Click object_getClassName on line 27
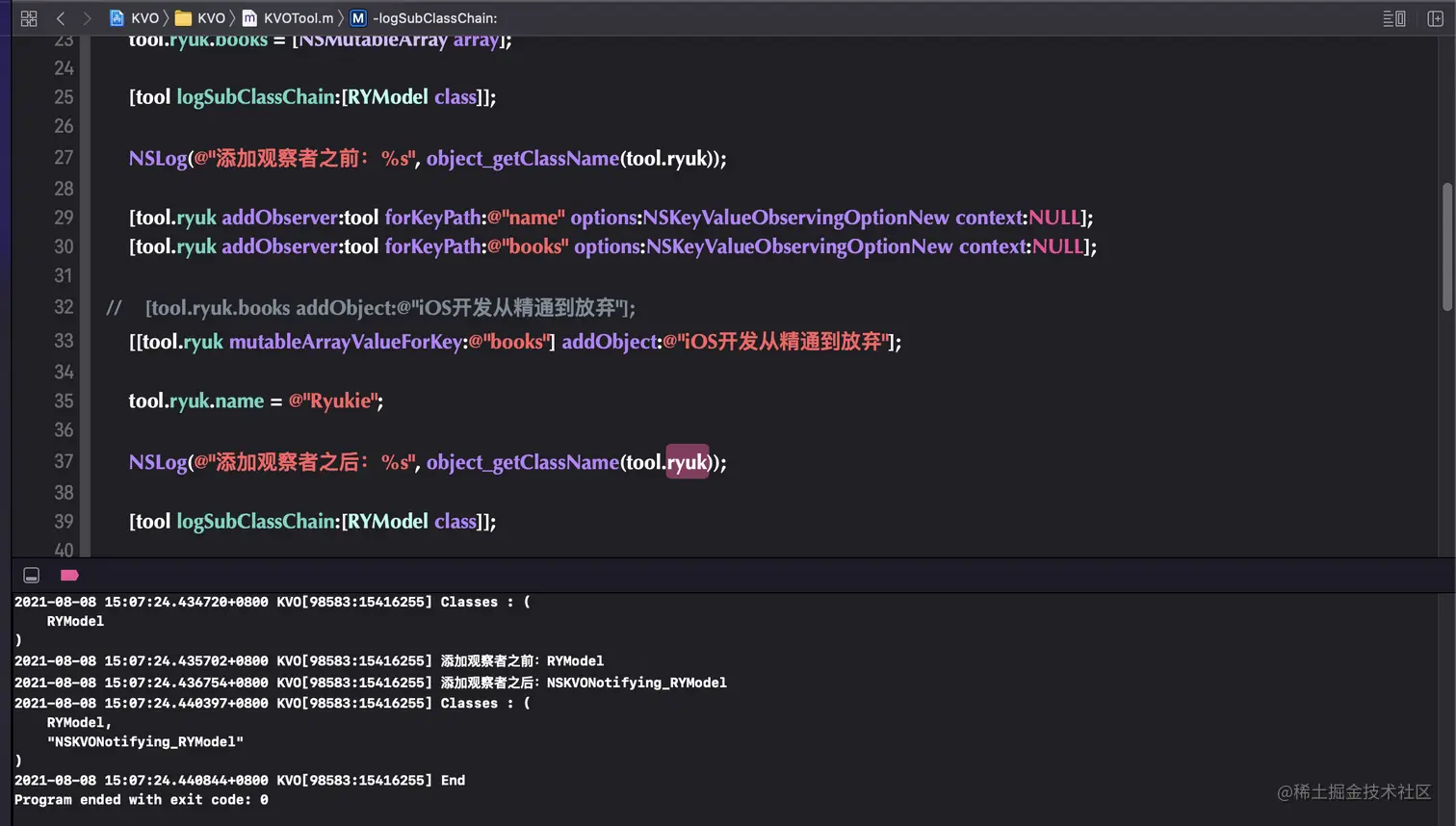 click(x=523, y=159)
